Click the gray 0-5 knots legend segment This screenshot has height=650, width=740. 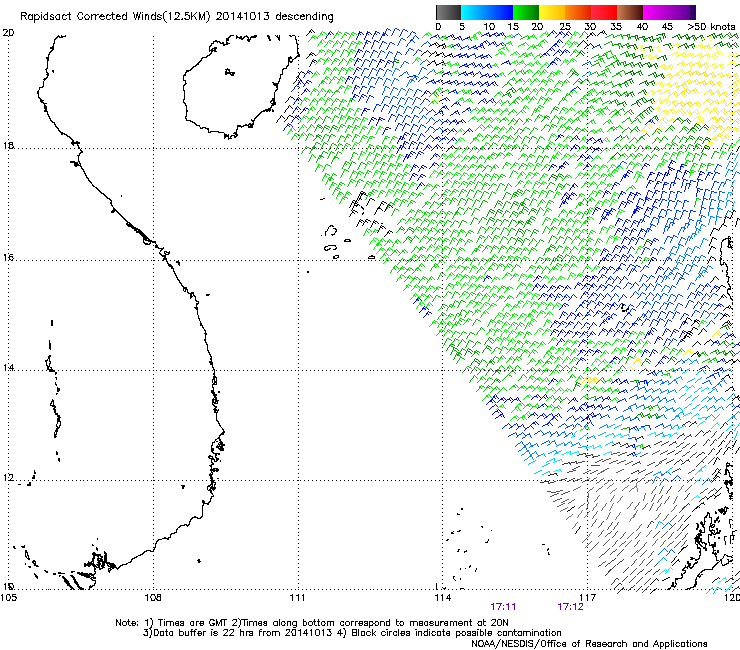[x=448, y=12]
